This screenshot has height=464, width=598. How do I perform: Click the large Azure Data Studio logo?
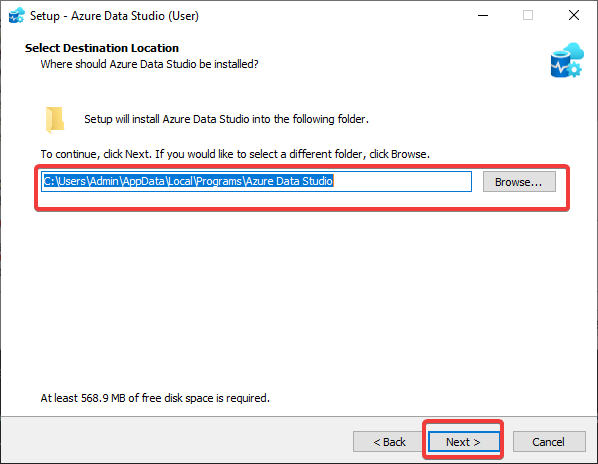point(567,60)
